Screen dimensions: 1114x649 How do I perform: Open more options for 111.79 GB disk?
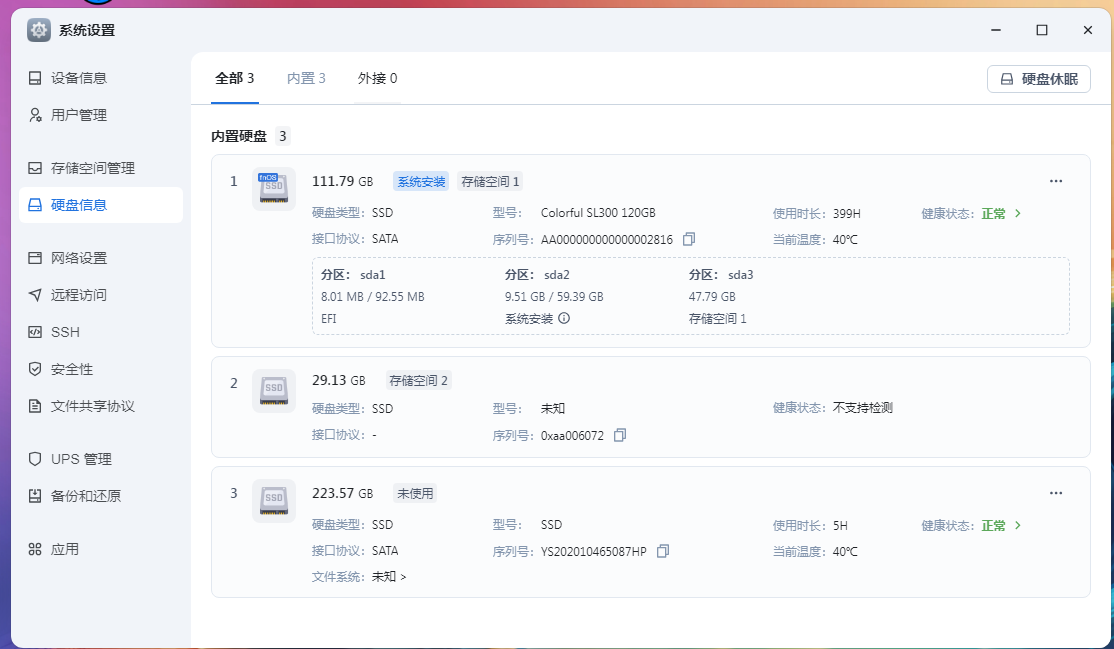click(1056, 181)
